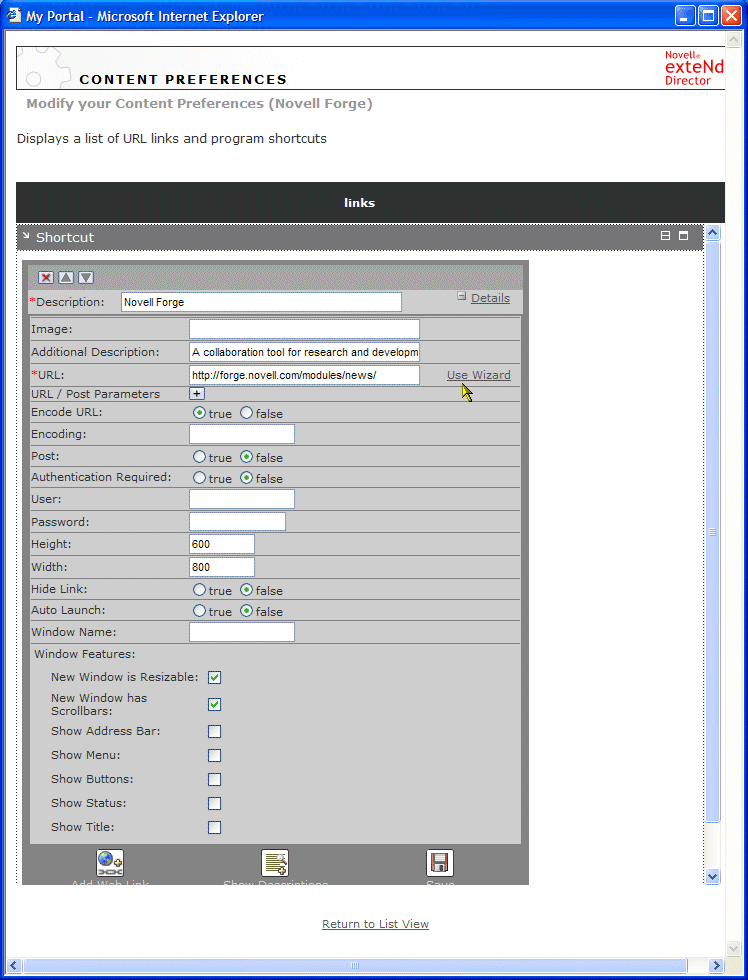
Task: Move shortcut up with the up arrow icon
Action: (x=66, y=278)
